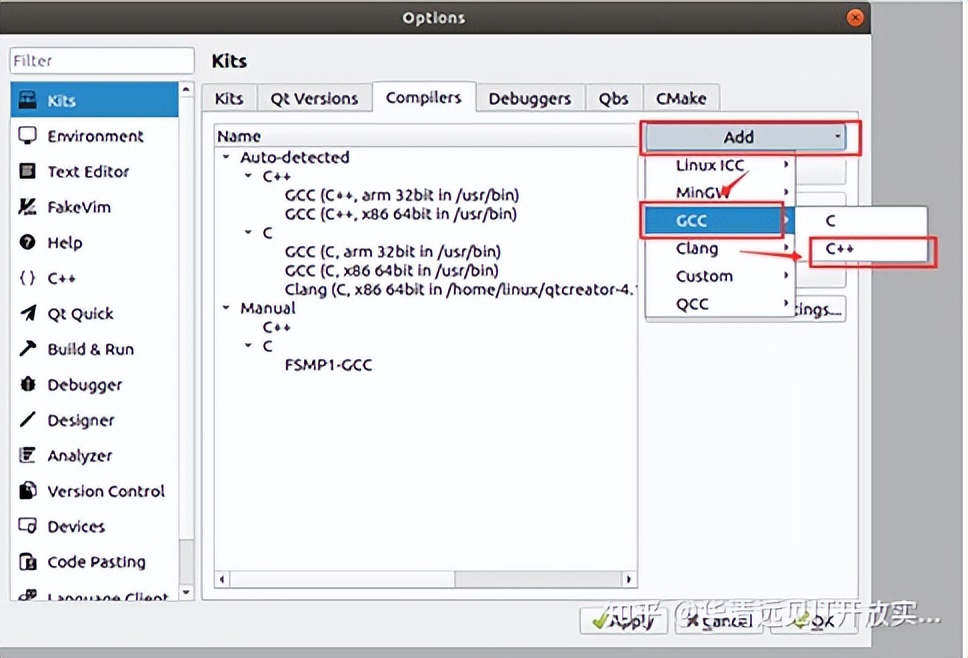968x658 pixels.
Task: Select the Environment monitor icon
Action: [x=28, y=136]
